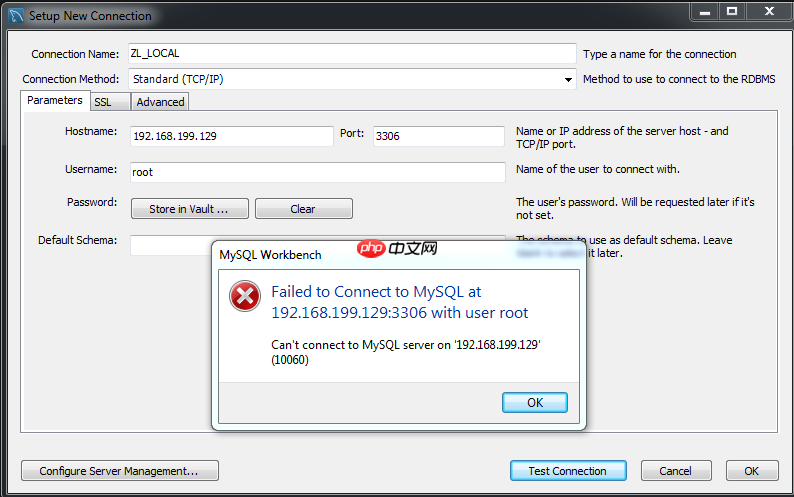The image size is (794, 497).
Task: Click the 'Password:' label
Action: point(92,202)
